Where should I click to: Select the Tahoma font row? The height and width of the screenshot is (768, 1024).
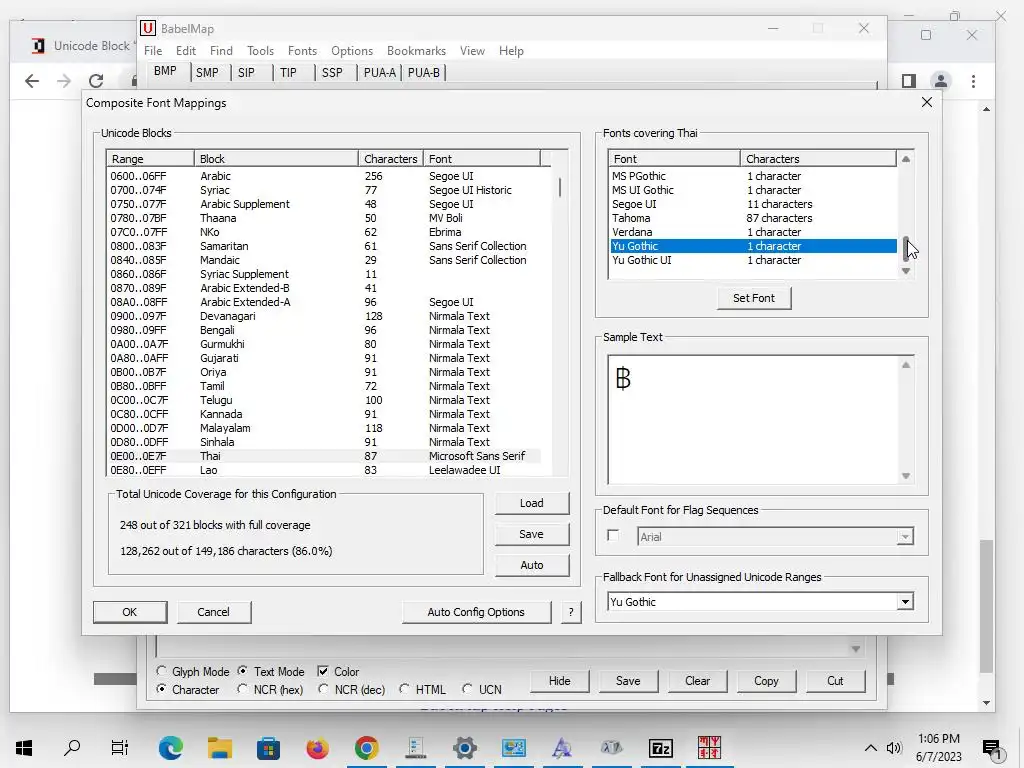pyautogui.click(x=753, y=218)
